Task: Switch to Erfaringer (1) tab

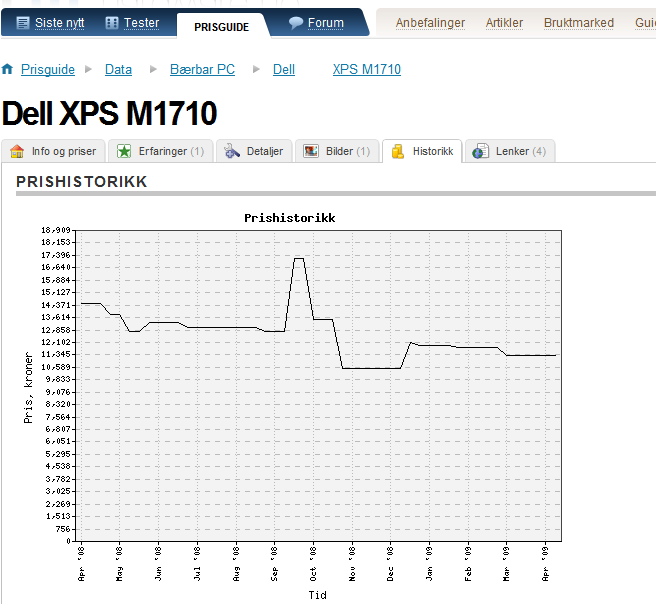Action: pyautogui.click(x=161, y=151)
